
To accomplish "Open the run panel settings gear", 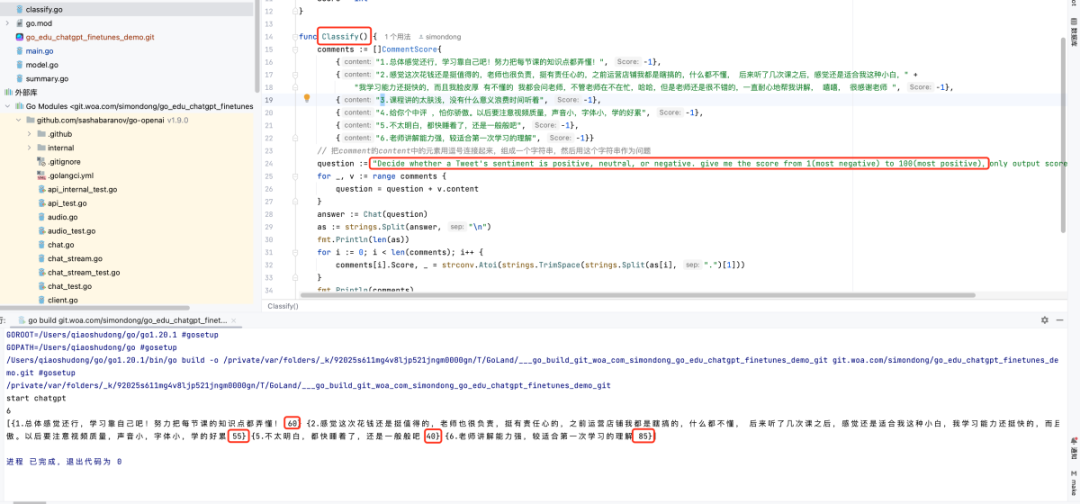I will pyautogui.click(x=1044, y=320).
